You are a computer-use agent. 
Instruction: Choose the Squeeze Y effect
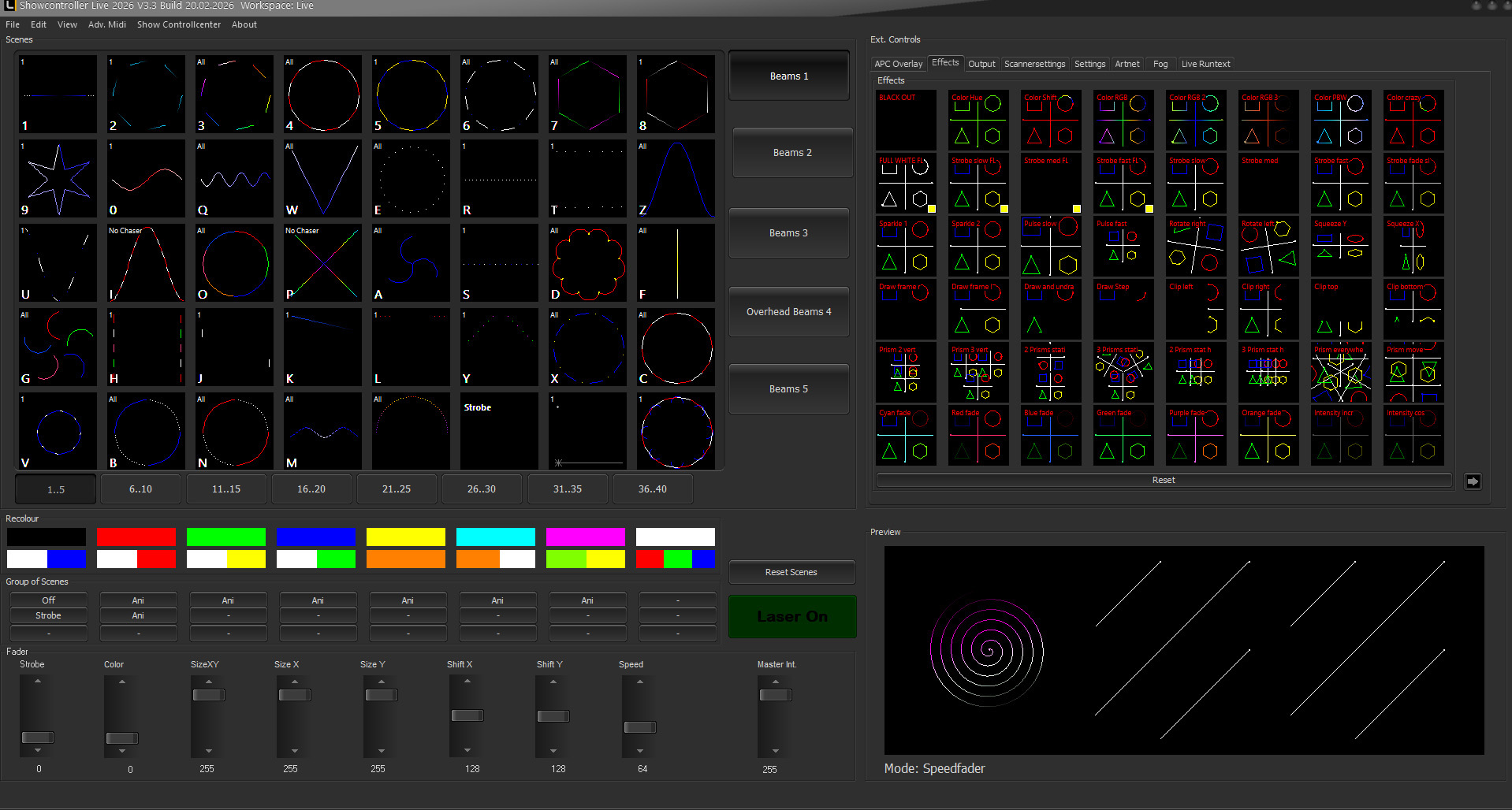[x=1341, y=246]
